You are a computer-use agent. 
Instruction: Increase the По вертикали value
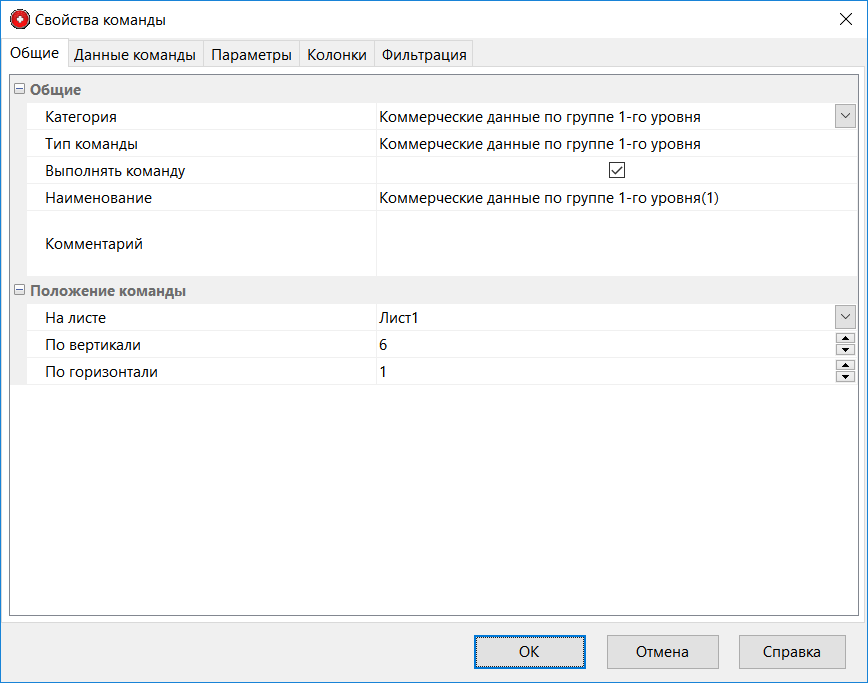(x=846, y=339)
